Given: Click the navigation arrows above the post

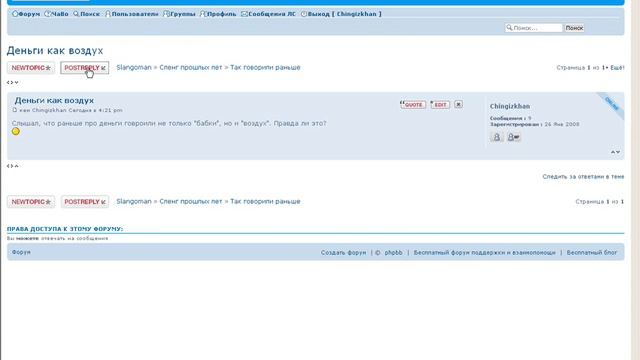Looking at the screenshot, I should (13, 82).
